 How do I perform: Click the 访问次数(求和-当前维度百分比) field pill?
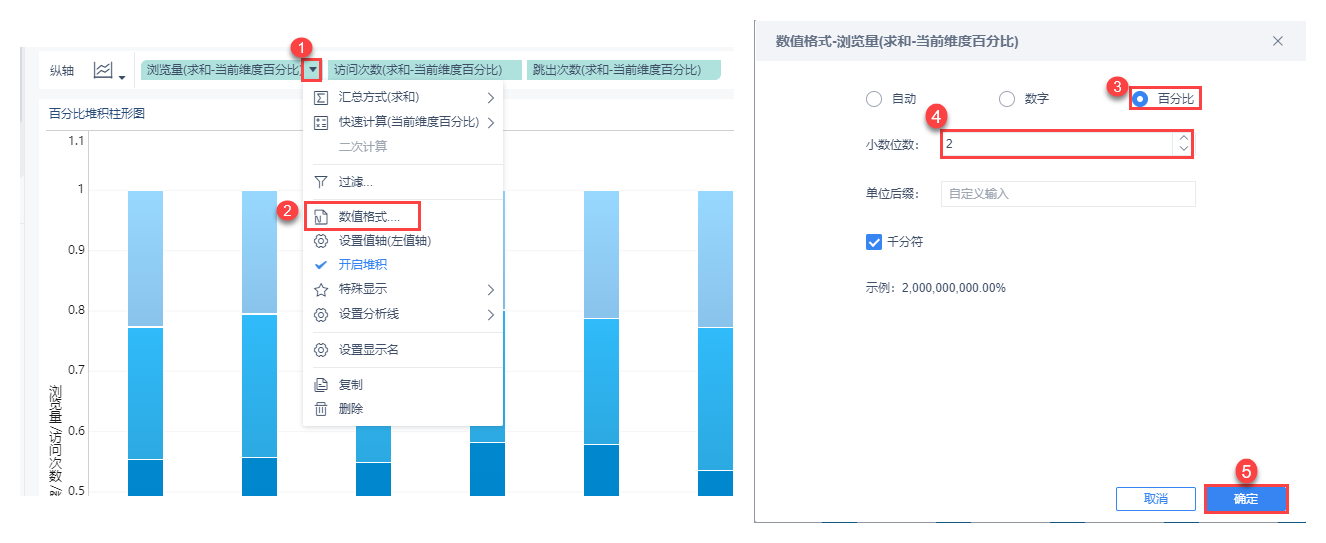424,70
